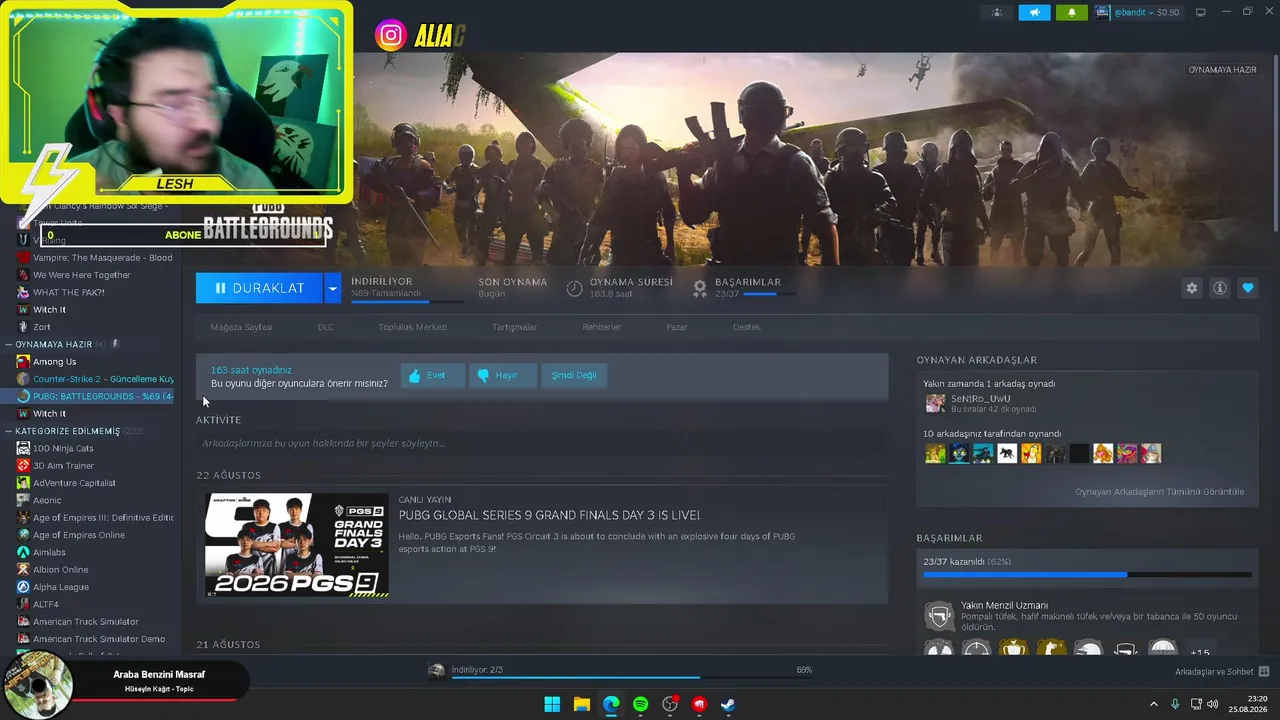The height and width of the screenshot is (720, 1280).
Task: Select Zort in library
Action: (41, 327)
